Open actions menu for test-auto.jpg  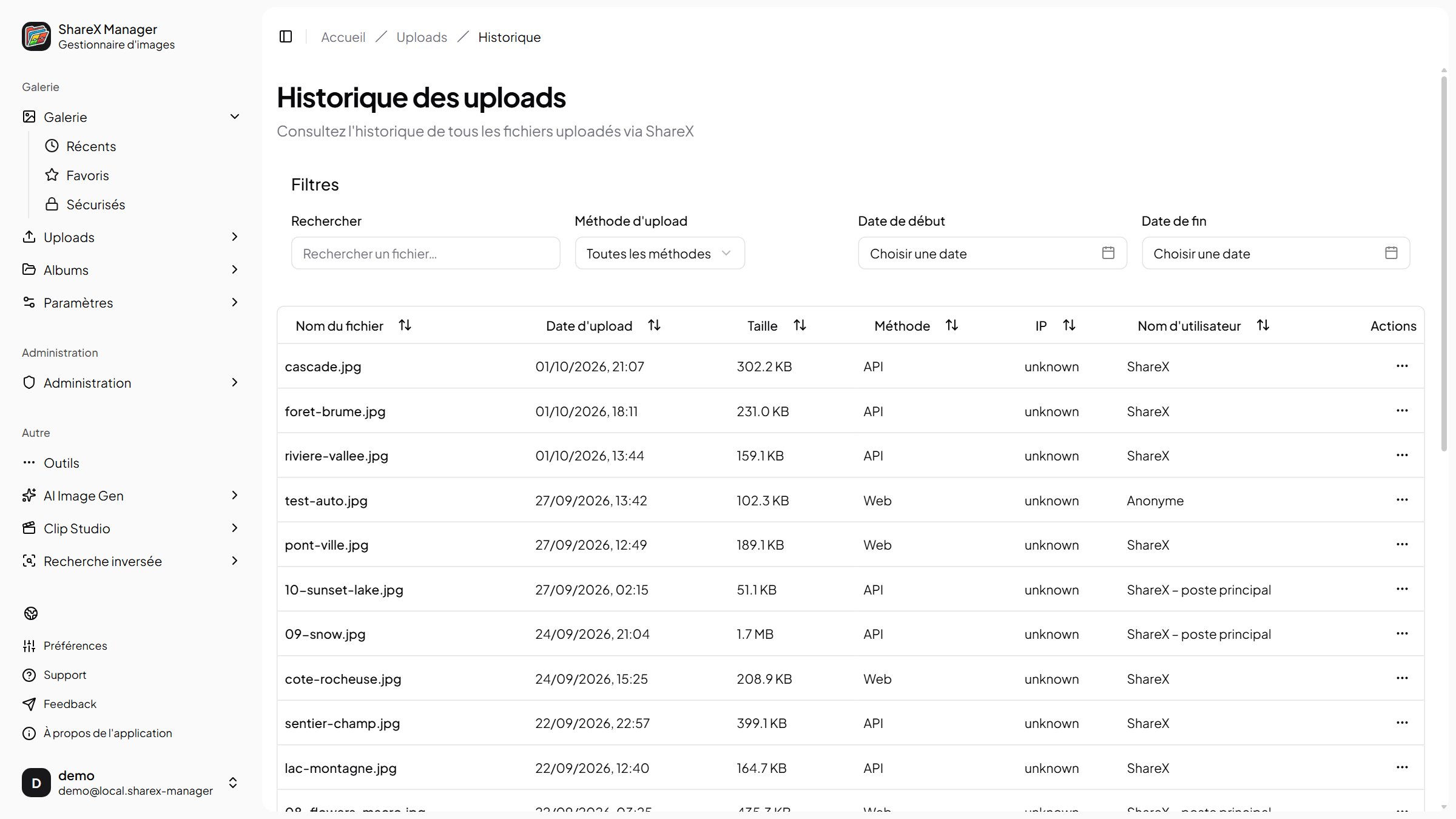click(1402, 500)
